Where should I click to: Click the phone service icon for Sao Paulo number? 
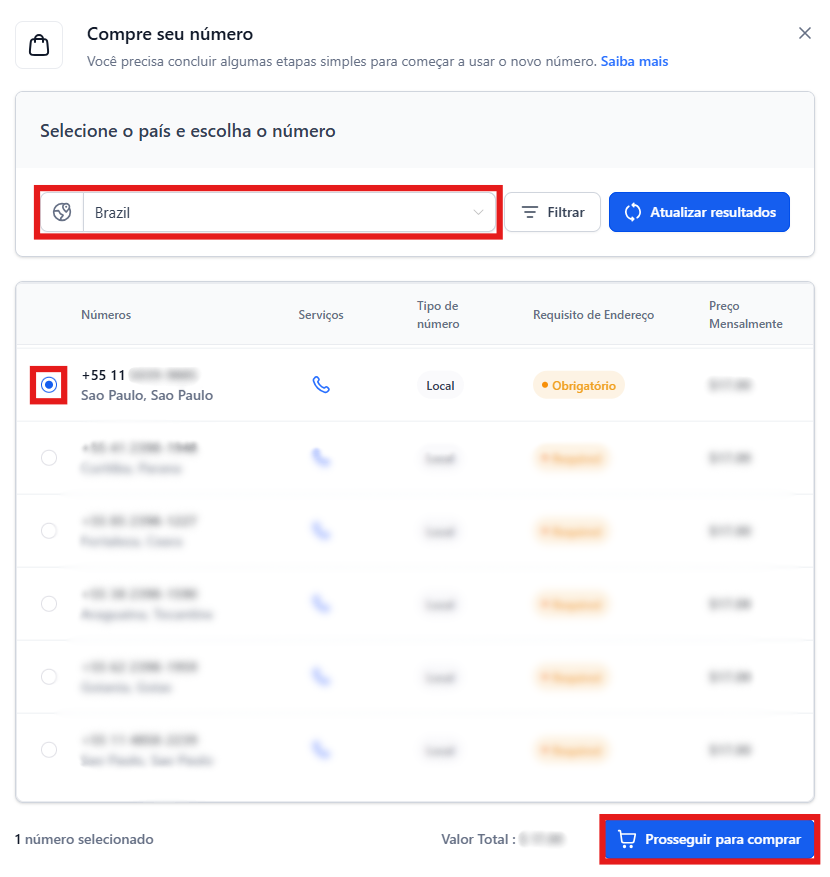point(321,385)
